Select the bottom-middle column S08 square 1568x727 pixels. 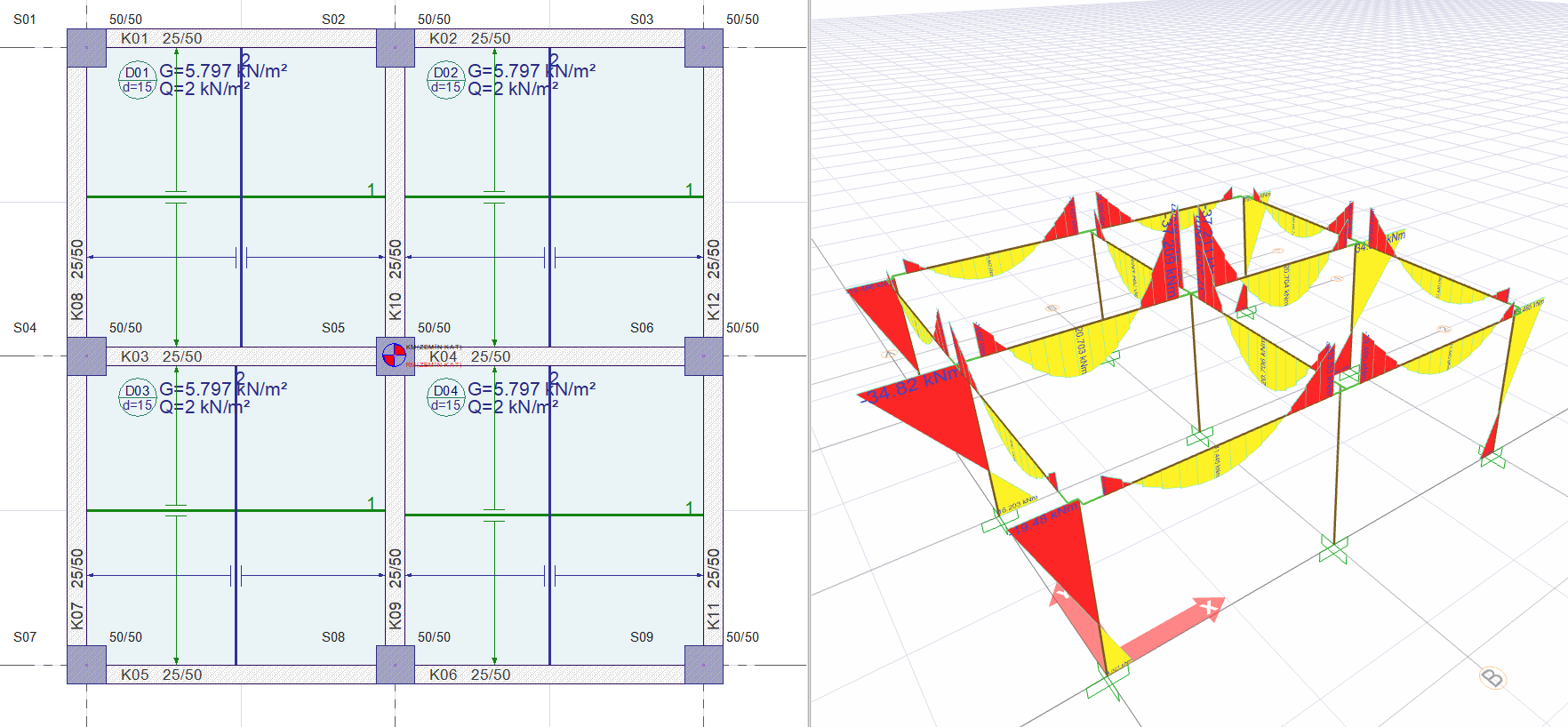coord(396,664)
